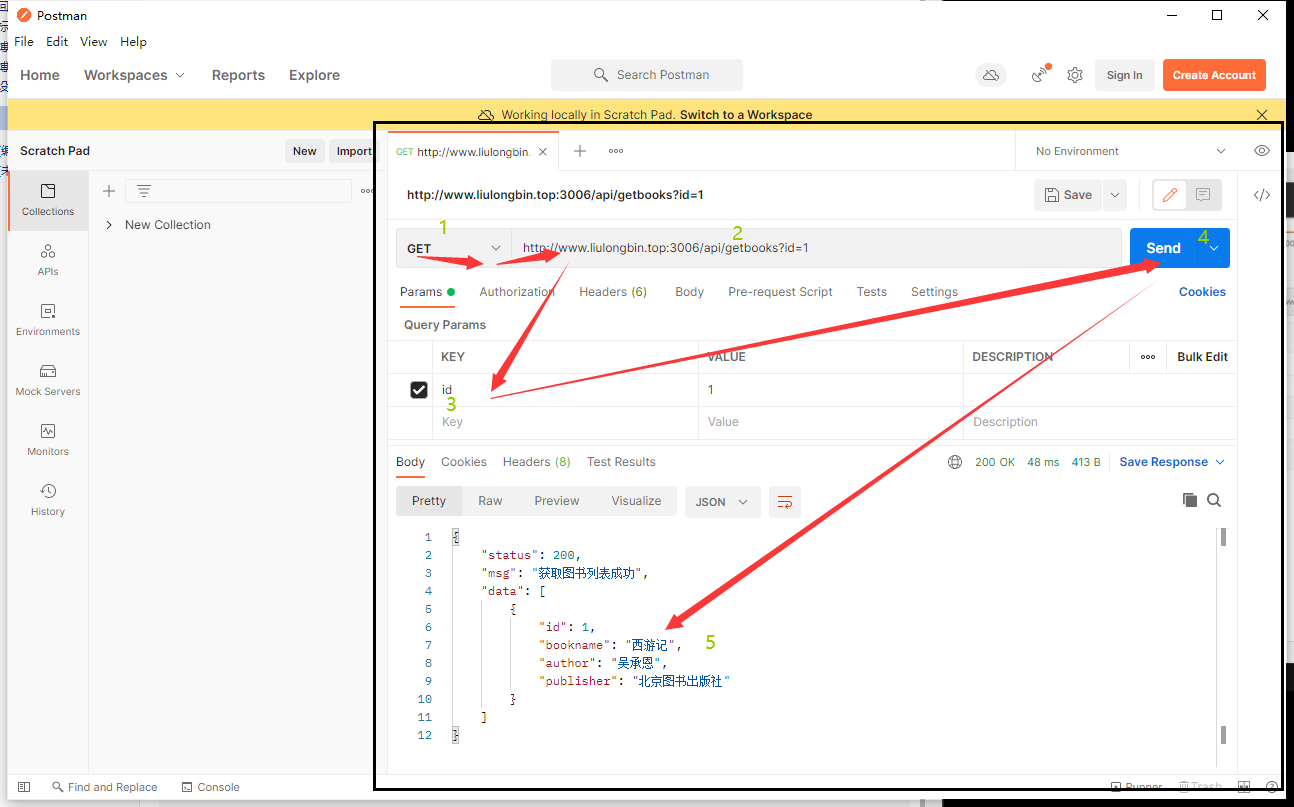Open the View menu
The height and width of the screenshot is (807, 1294).
94,42
